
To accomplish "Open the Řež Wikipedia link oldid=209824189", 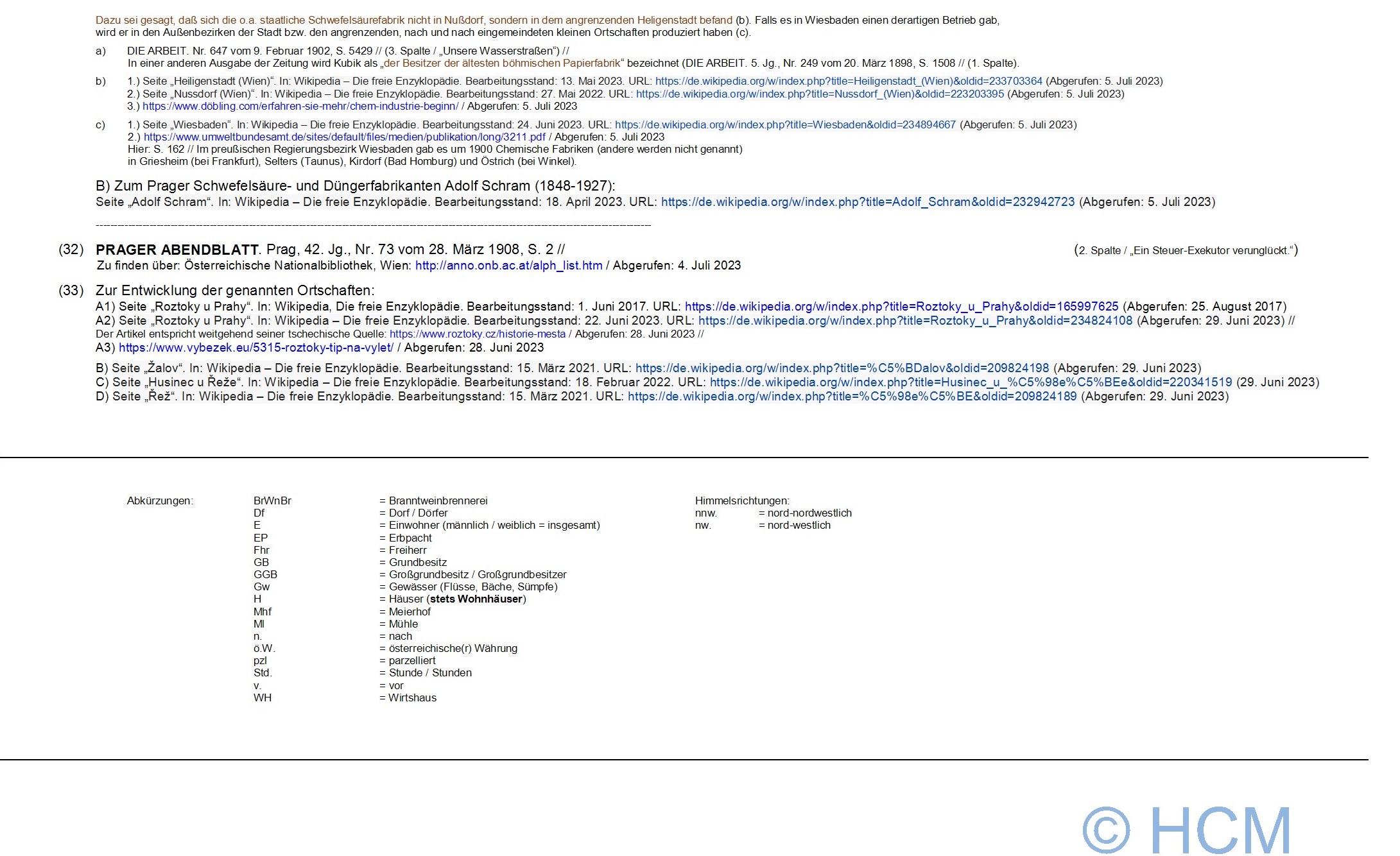I will coord(852,397).
